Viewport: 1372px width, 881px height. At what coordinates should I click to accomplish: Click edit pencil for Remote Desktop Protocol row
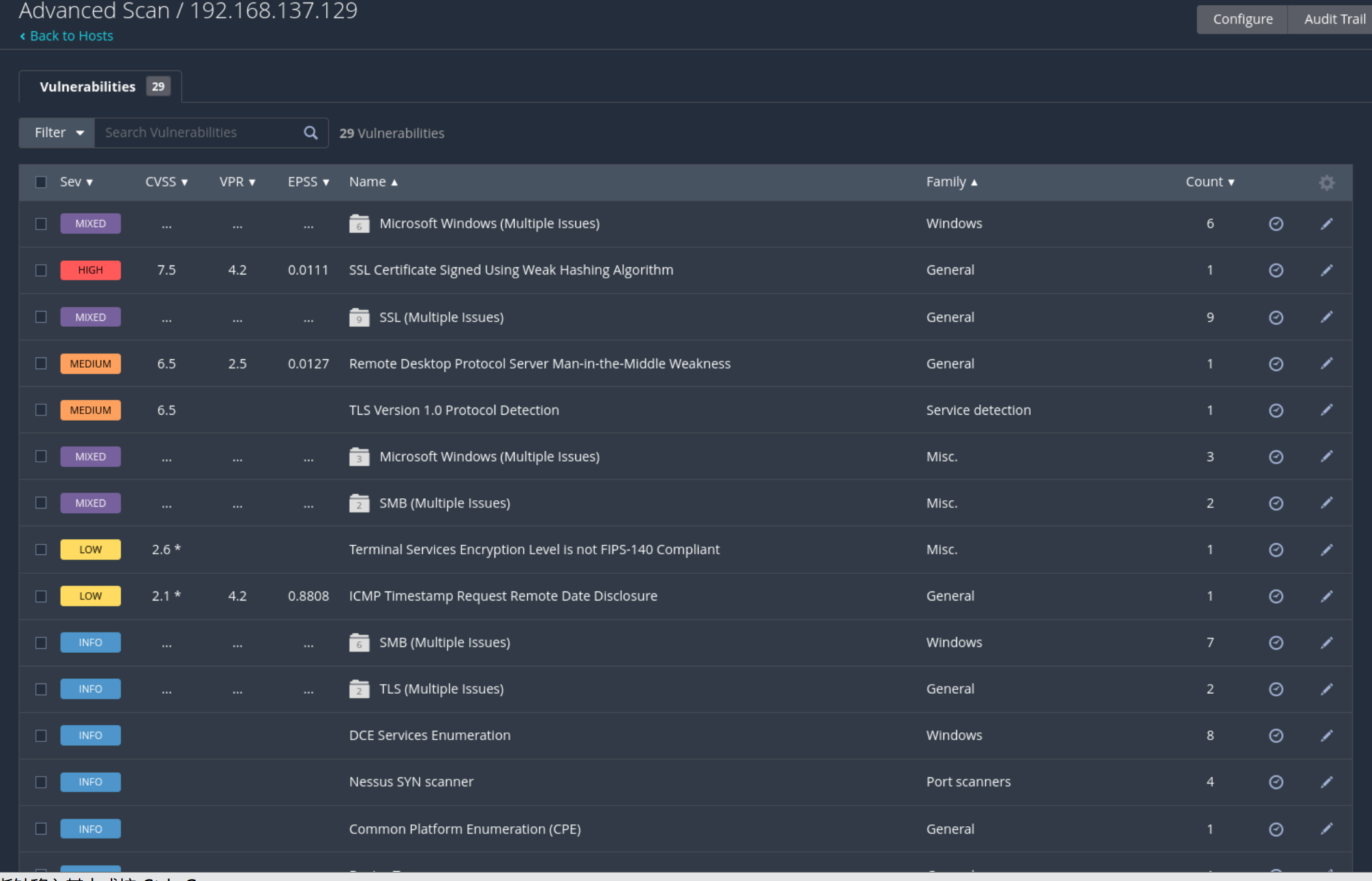1326,363
